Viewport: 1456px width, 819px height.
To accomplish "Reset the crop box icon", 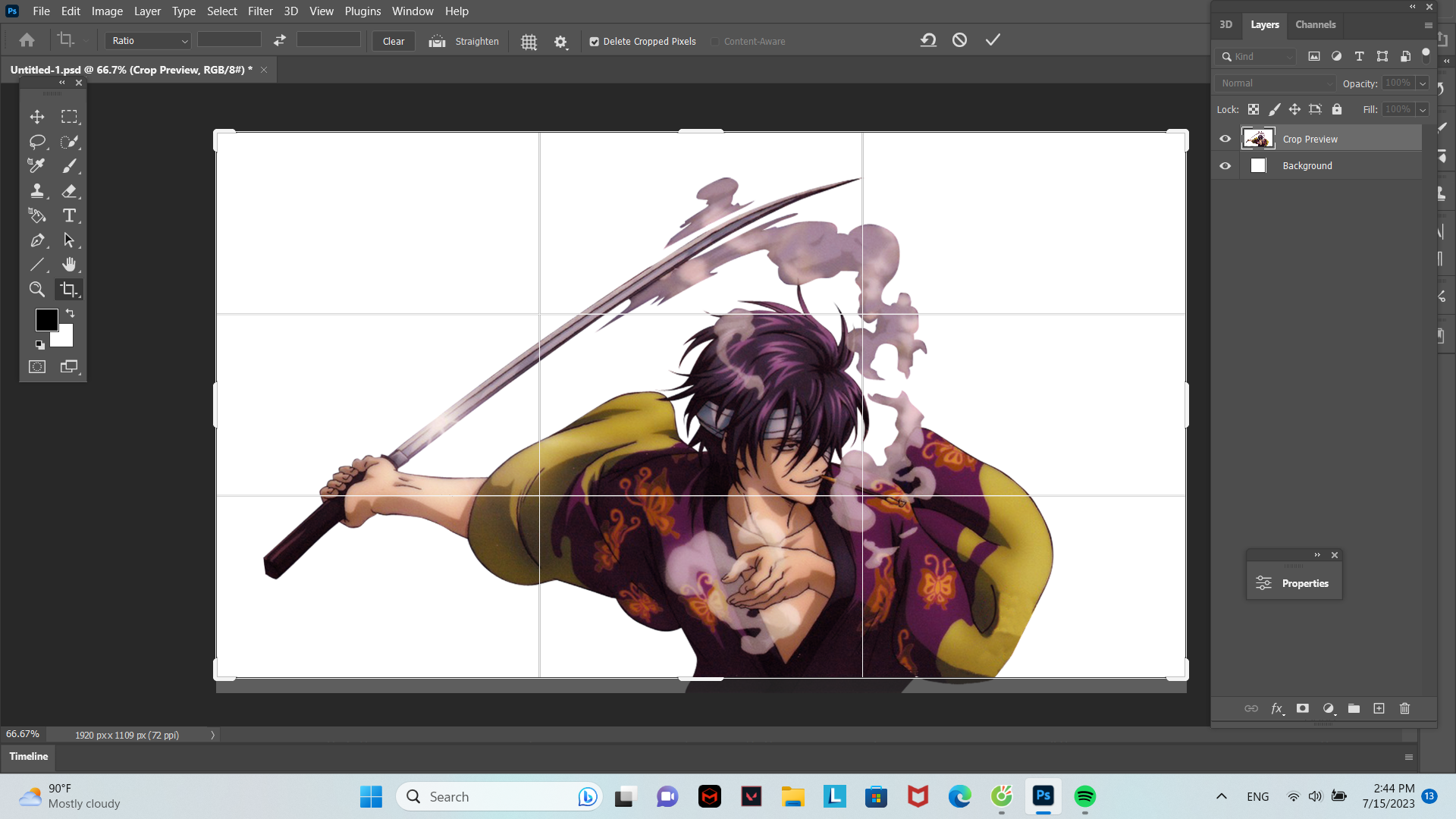I will [x=928, y=40].
